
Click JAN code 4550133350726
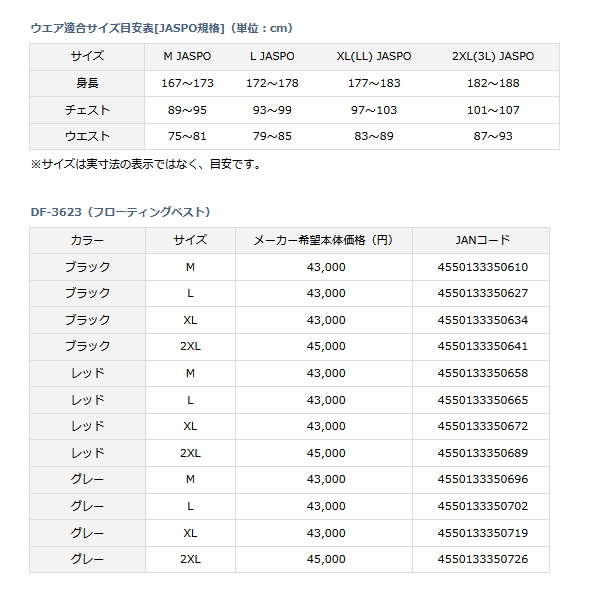[483, 559]
